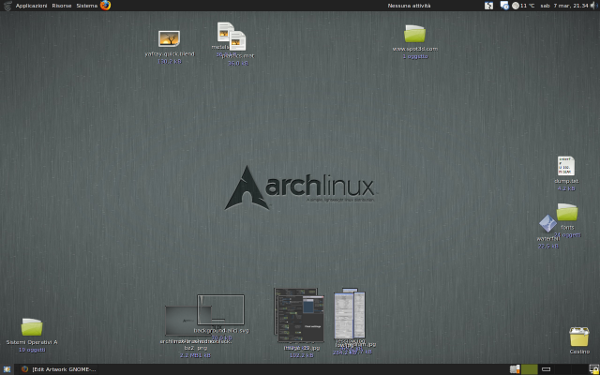Select the background_hicl.svg thumbnail
This screenshot has width=600, height=375.
(x=221, y=309)
